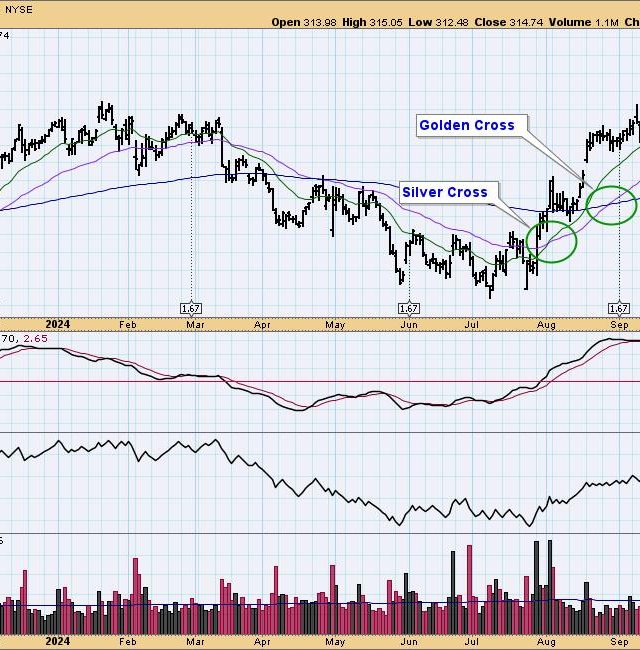Click the Aug label on bottom date axis
Image resolution: width=640 pixels, height=650 pixels.
546,640
